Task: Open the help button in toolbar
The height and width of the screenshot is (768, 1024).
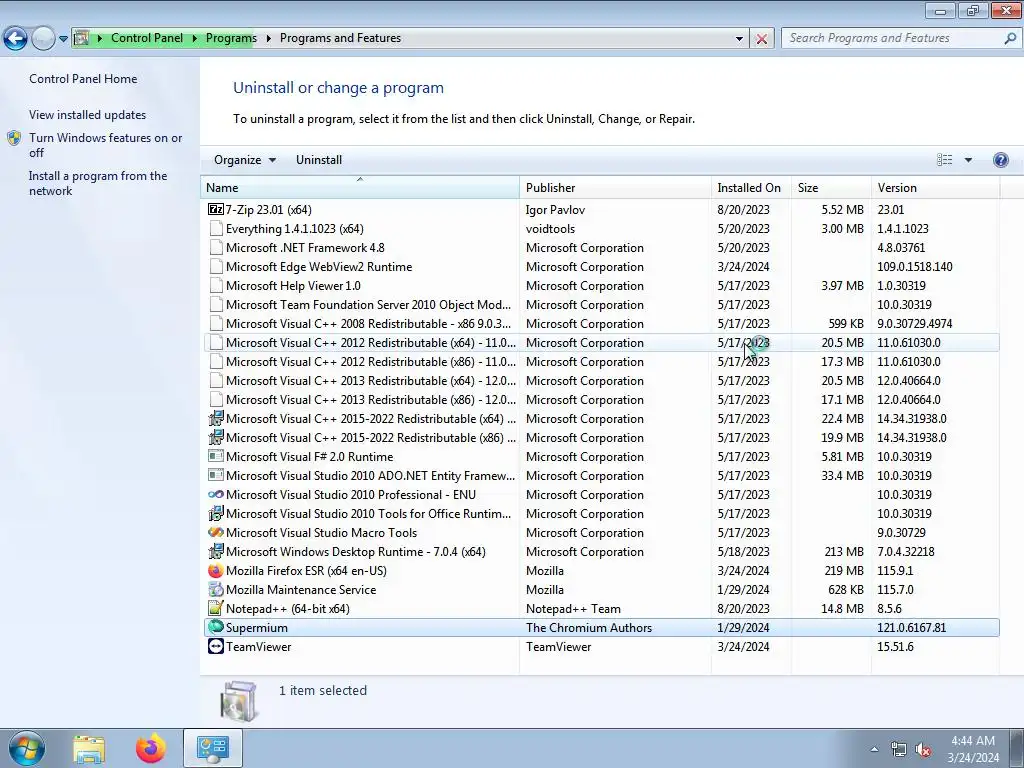Action: [1000, 160]
